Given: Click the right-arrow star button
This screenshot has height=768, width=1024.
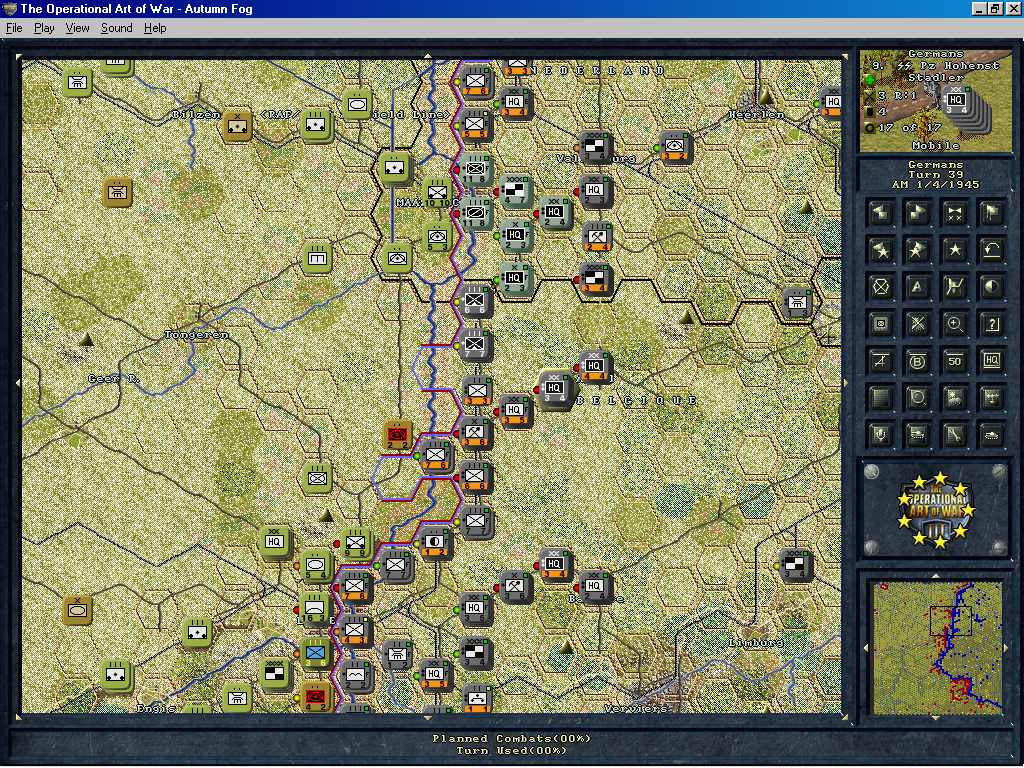Looking at the screenshot, I should tap(918, 250).
